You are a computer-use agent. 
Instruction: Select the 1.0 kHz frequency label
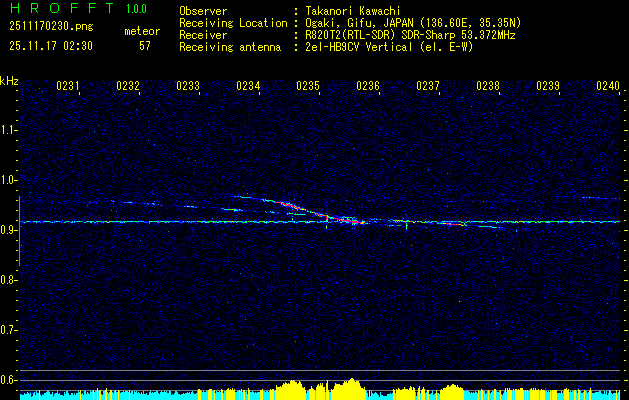(x=9, y=180)
